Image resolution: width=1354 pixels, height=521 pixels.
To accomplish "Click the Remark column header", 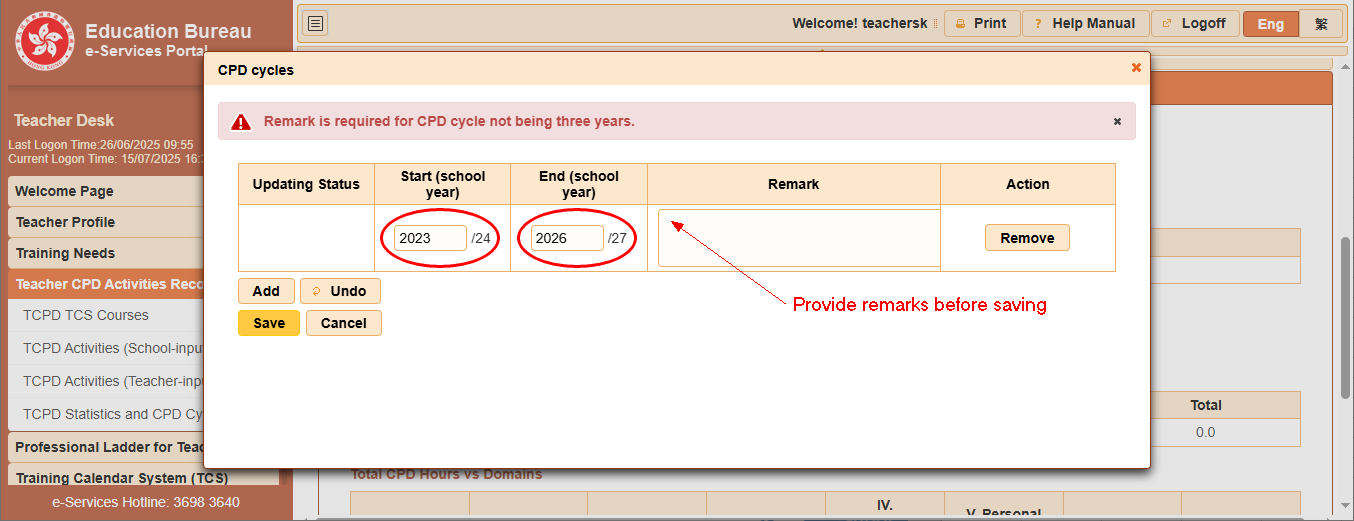I will (x=794, y=184).
